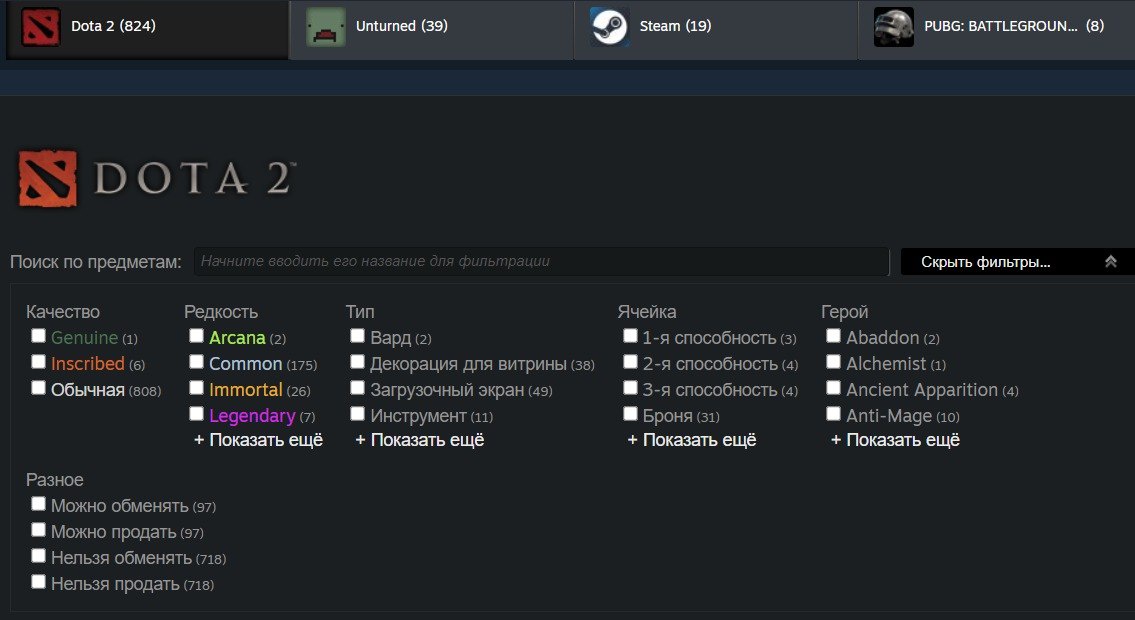Click the Anti-Mage label text

(x=889, y=416)
